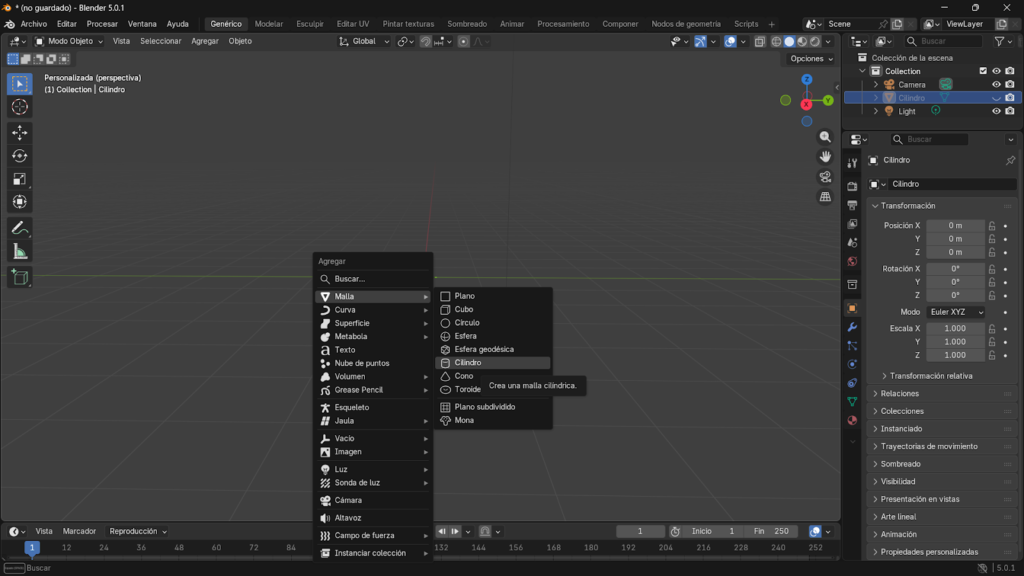Open the Euler XYZ rotation mode dropdown
The width and height of the screenshot is (1024, 576).
pos(955,312)
